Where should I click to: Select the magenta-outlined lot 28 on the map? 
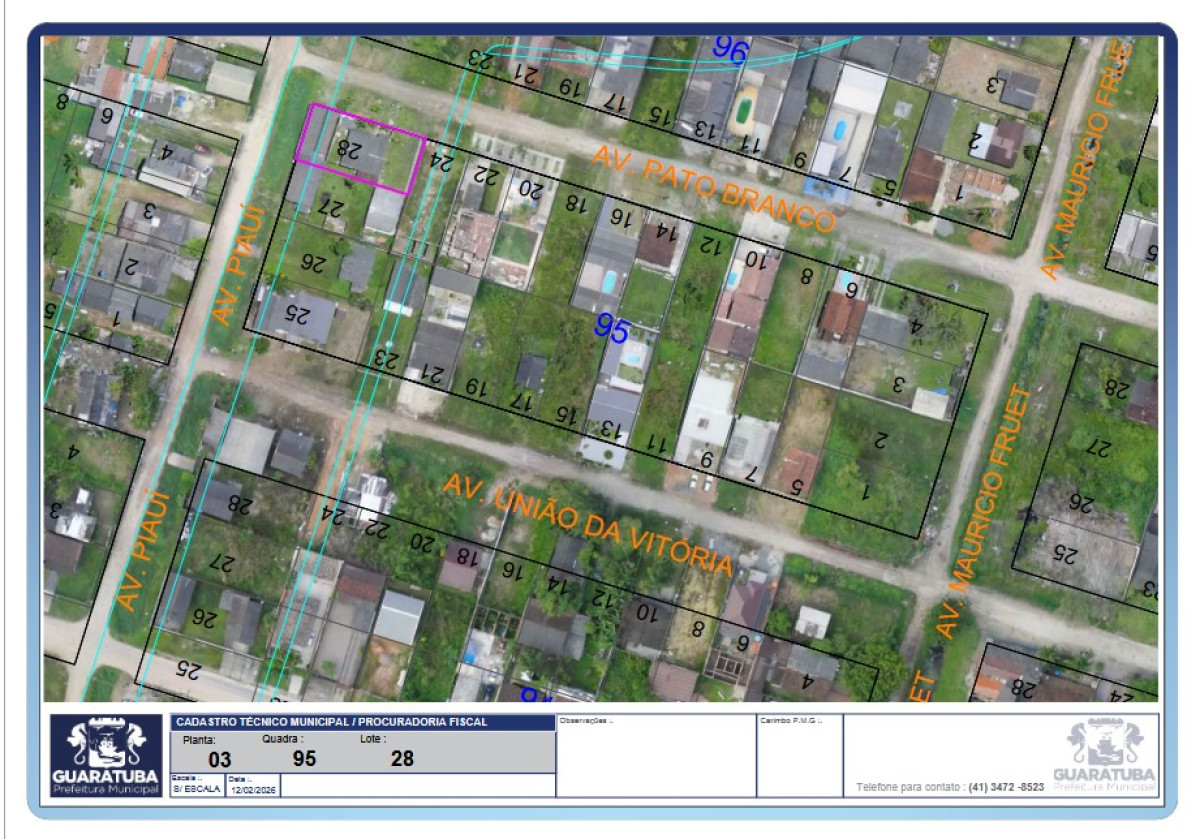click(x=360, y=149)
